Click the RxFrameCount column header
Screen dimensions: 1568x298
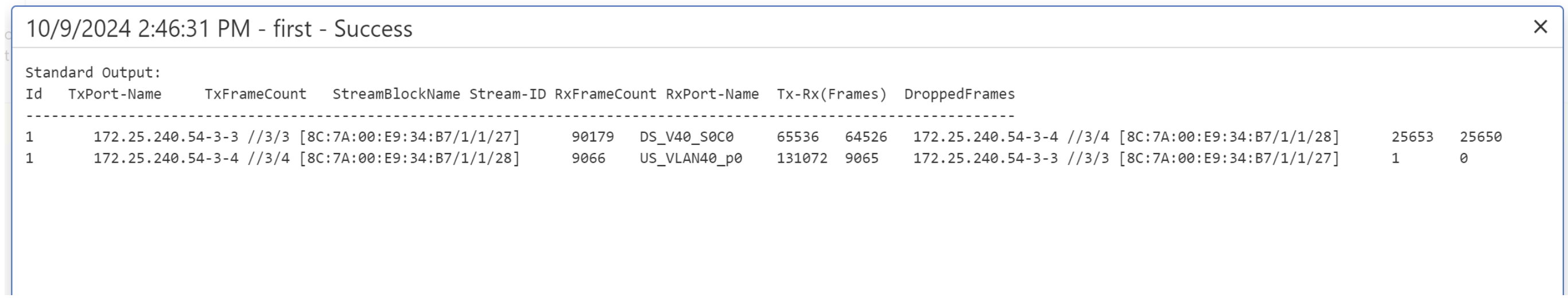pos(605,94)
